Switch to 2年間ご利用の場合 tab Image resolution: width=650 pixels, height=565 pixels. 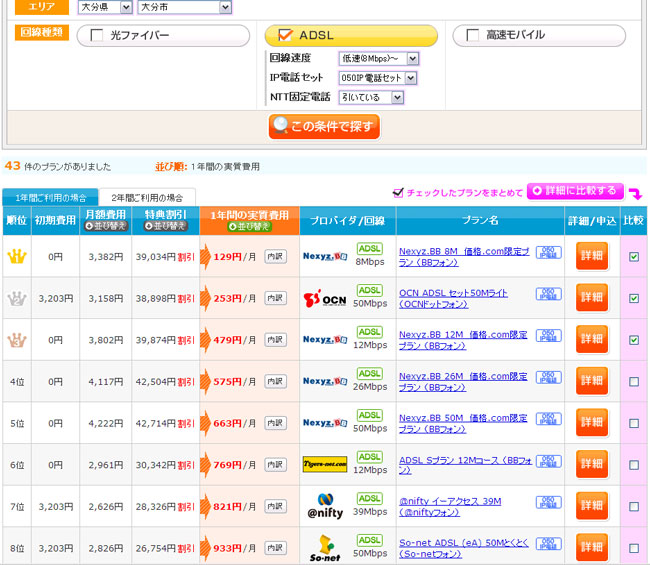click(147, 197)
